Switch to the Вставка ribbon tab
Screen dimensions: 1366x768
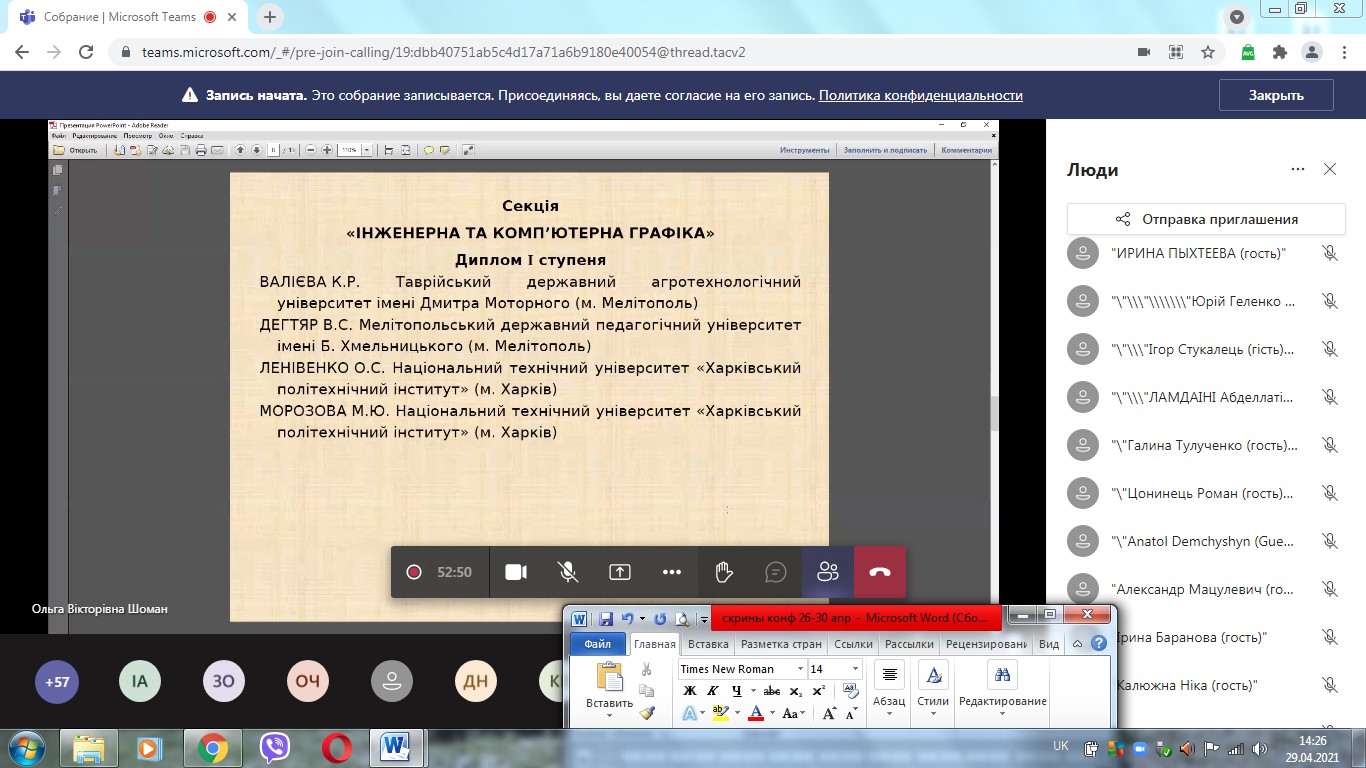click(x=708, y=645)
